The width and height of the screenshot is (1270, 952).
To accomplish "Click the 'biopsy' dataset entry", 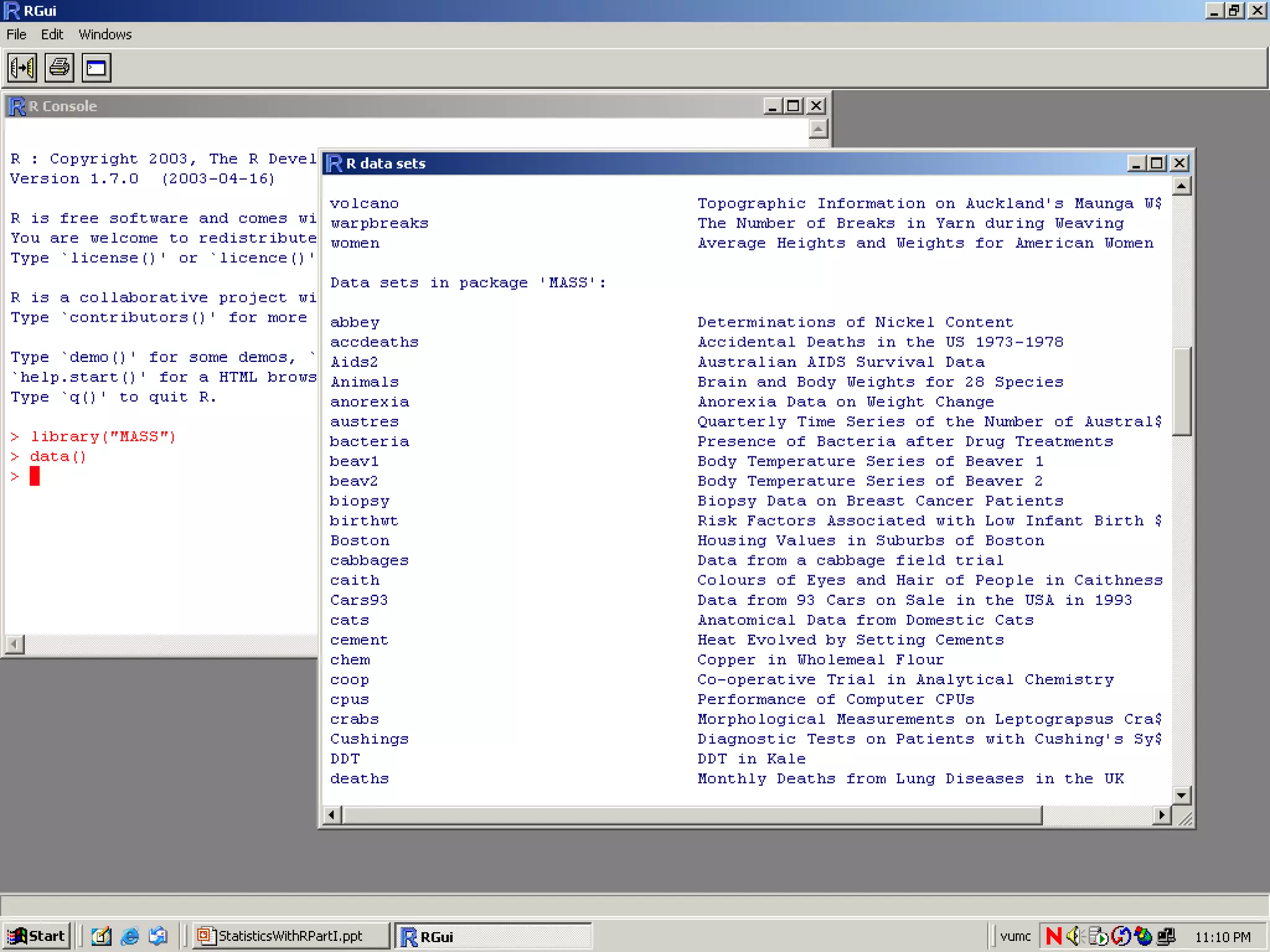I will point(360,501).
